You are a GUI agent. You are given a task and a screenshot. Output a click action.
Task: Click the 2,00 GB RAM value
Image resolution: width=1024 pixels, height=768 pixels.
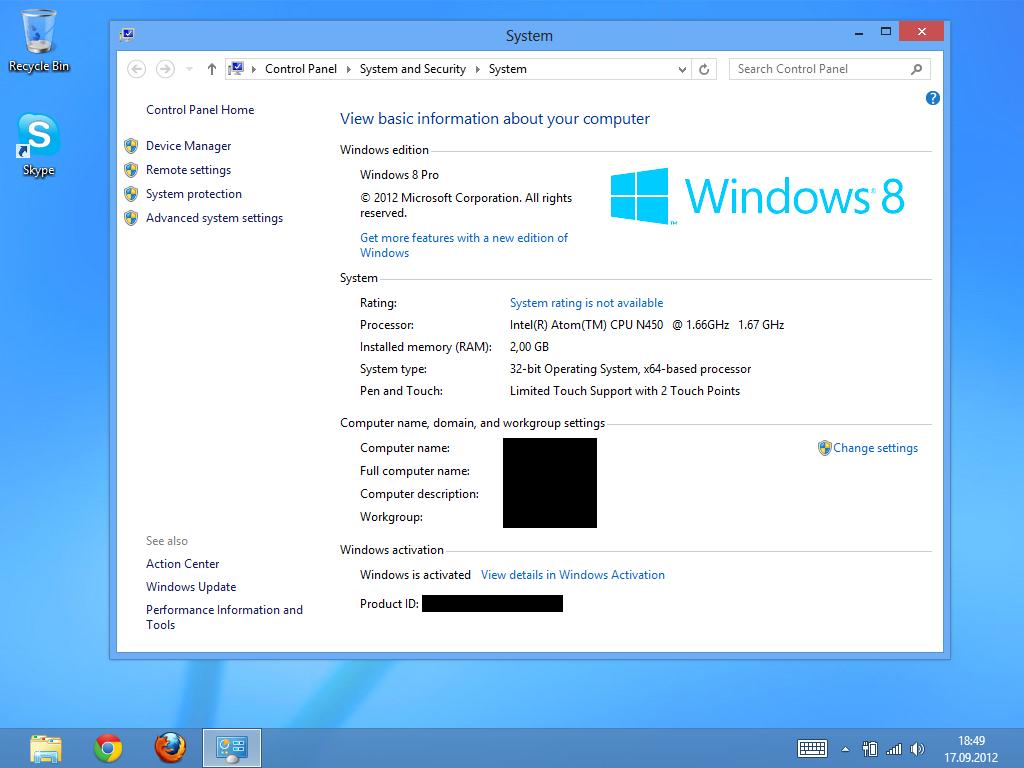[529, 347]
